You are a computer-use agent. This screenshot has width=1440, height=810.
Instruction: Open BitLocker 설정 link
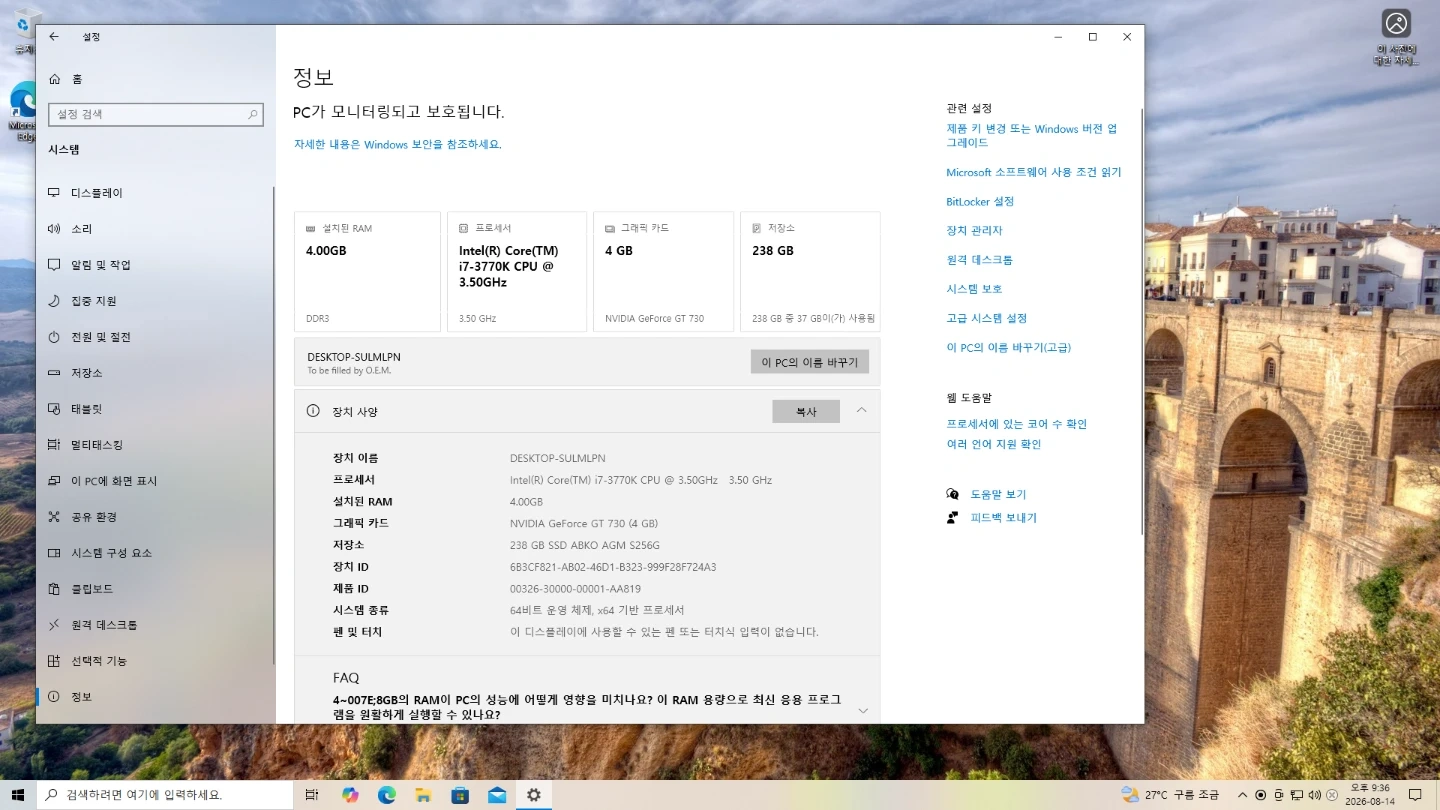pos(980,201)
